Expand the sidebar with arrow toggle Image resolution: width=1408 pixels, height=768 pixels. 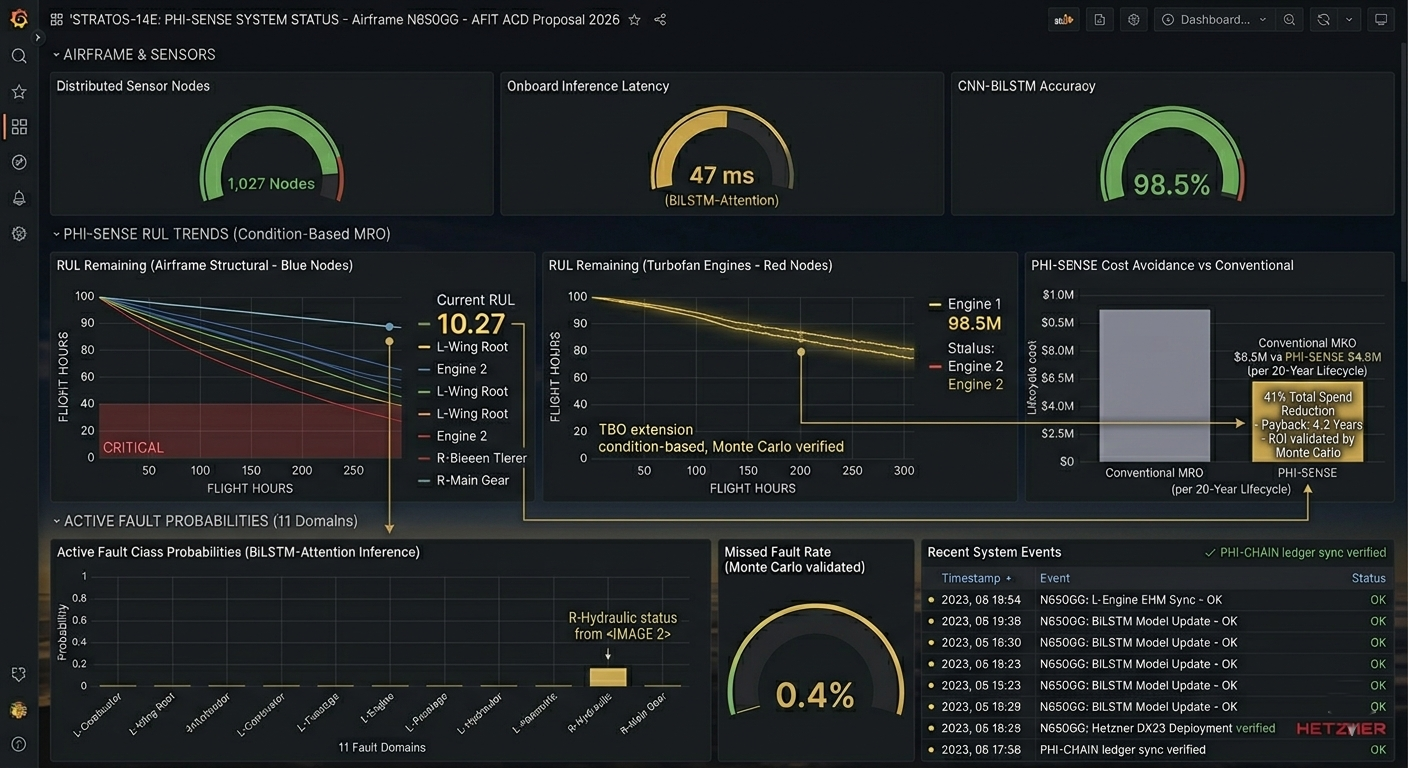(38, 37)
